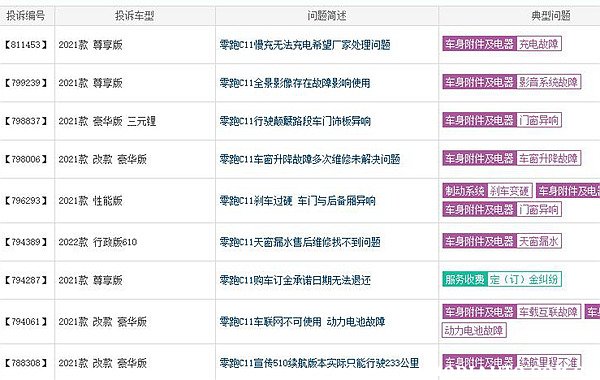Open complaint link 零跑C11车联网不可使用 动力电池故障

click(x=302, y=321)
